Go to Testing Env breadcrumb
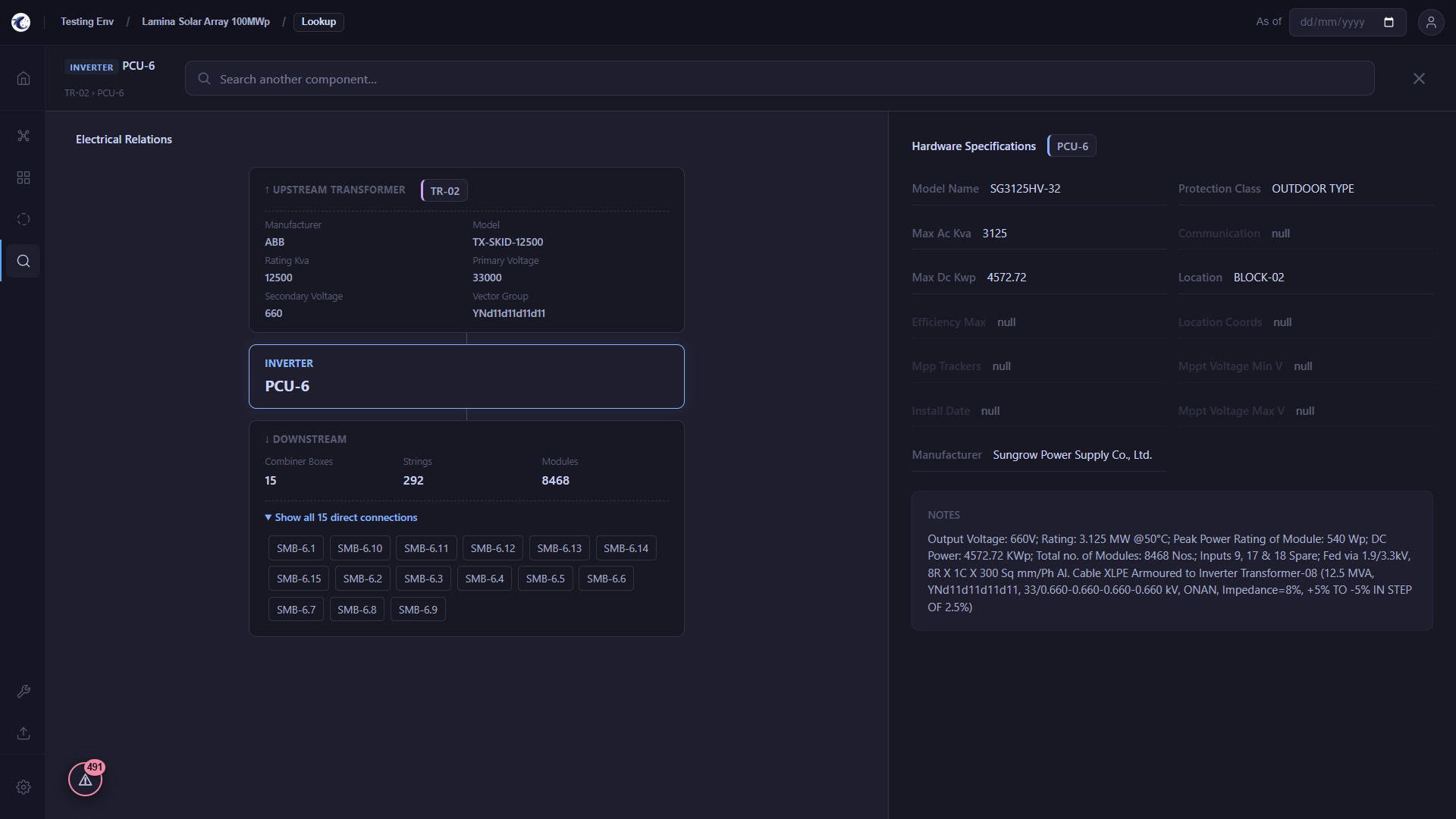This screenshot has width=1456, height=819. pyautogui.click(x=87, y=22)
